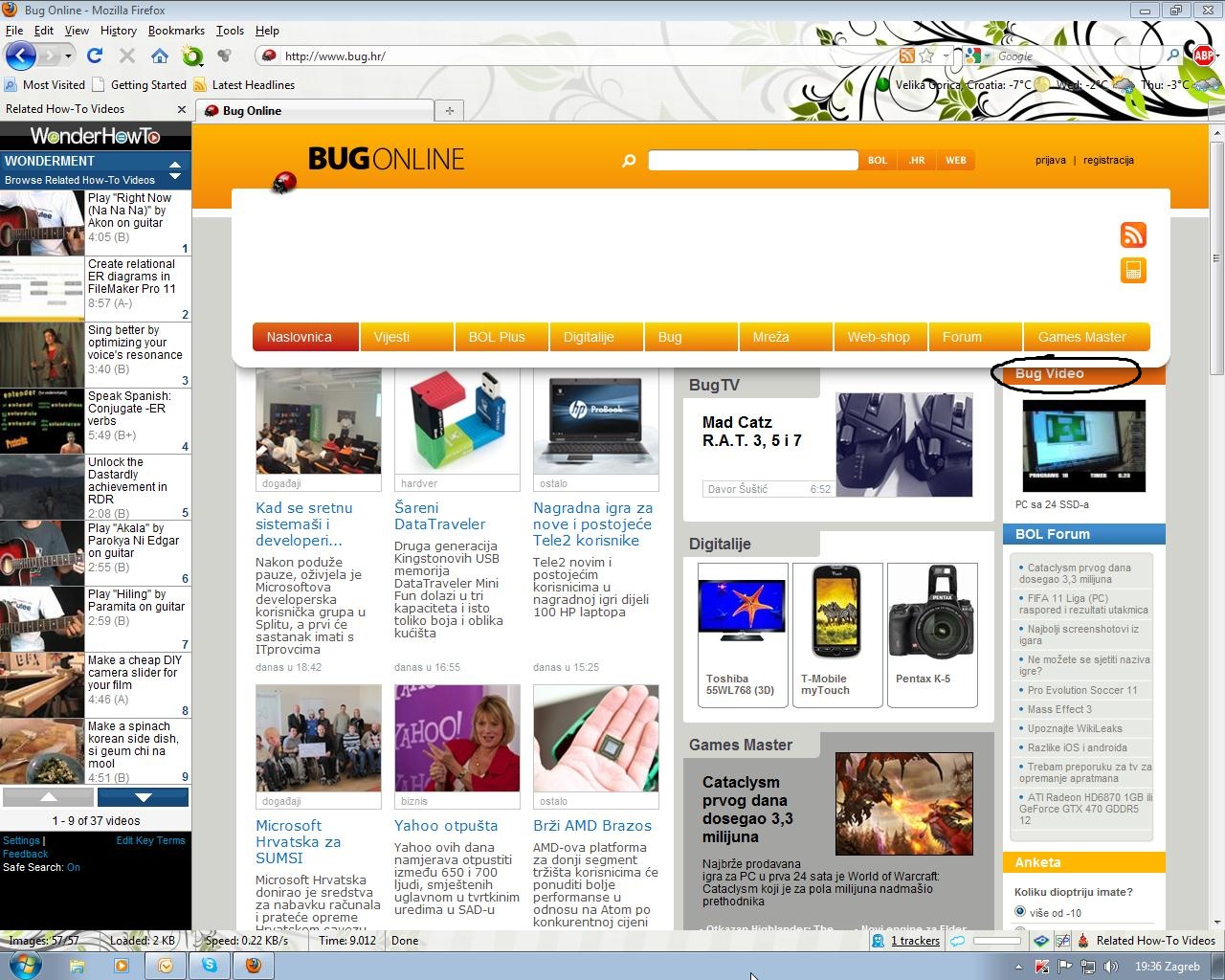Switch to the Bug Online tab
The width and height of the screenshot is (1225, 980).
[313, 111]
